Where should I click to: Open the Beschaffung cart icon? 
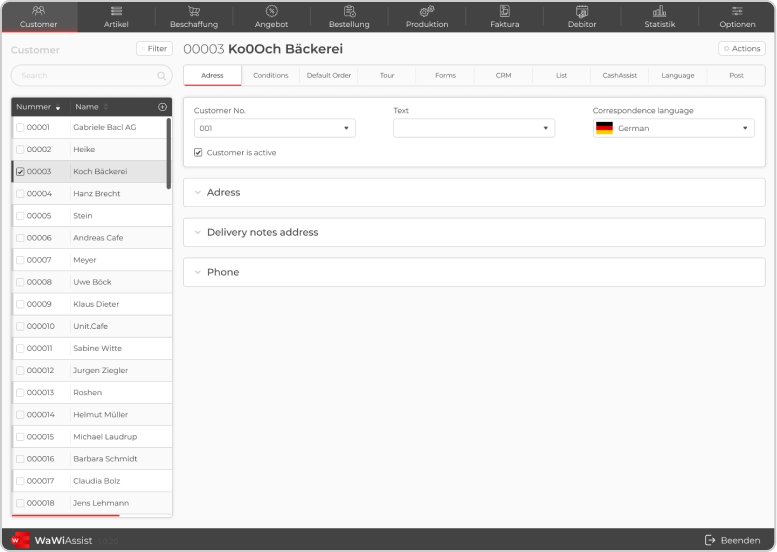(x=194, y=10)
